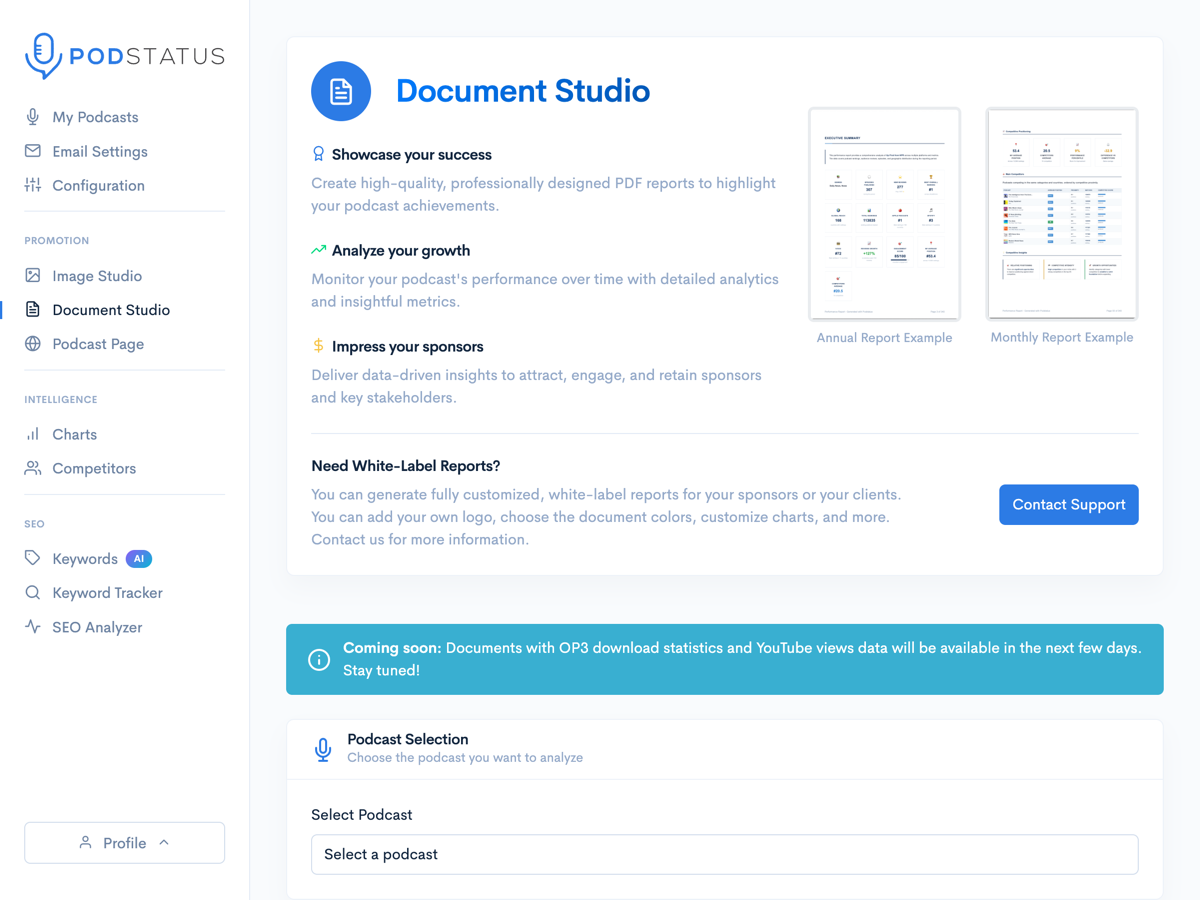Click the info icon in Coming soon banner

tap(318, 659)
